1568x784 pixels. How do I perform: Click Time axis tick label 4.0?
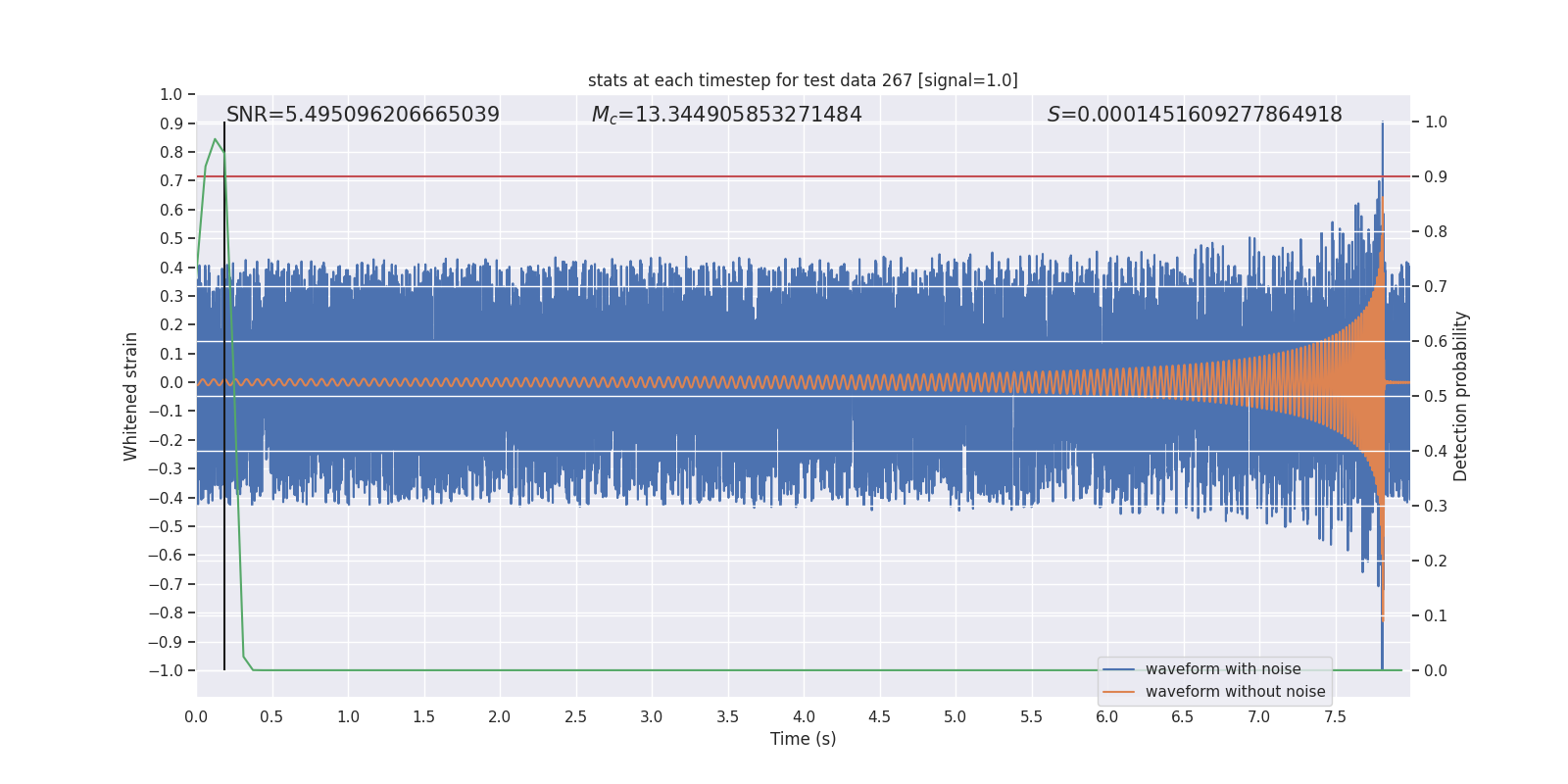(804, 716)
